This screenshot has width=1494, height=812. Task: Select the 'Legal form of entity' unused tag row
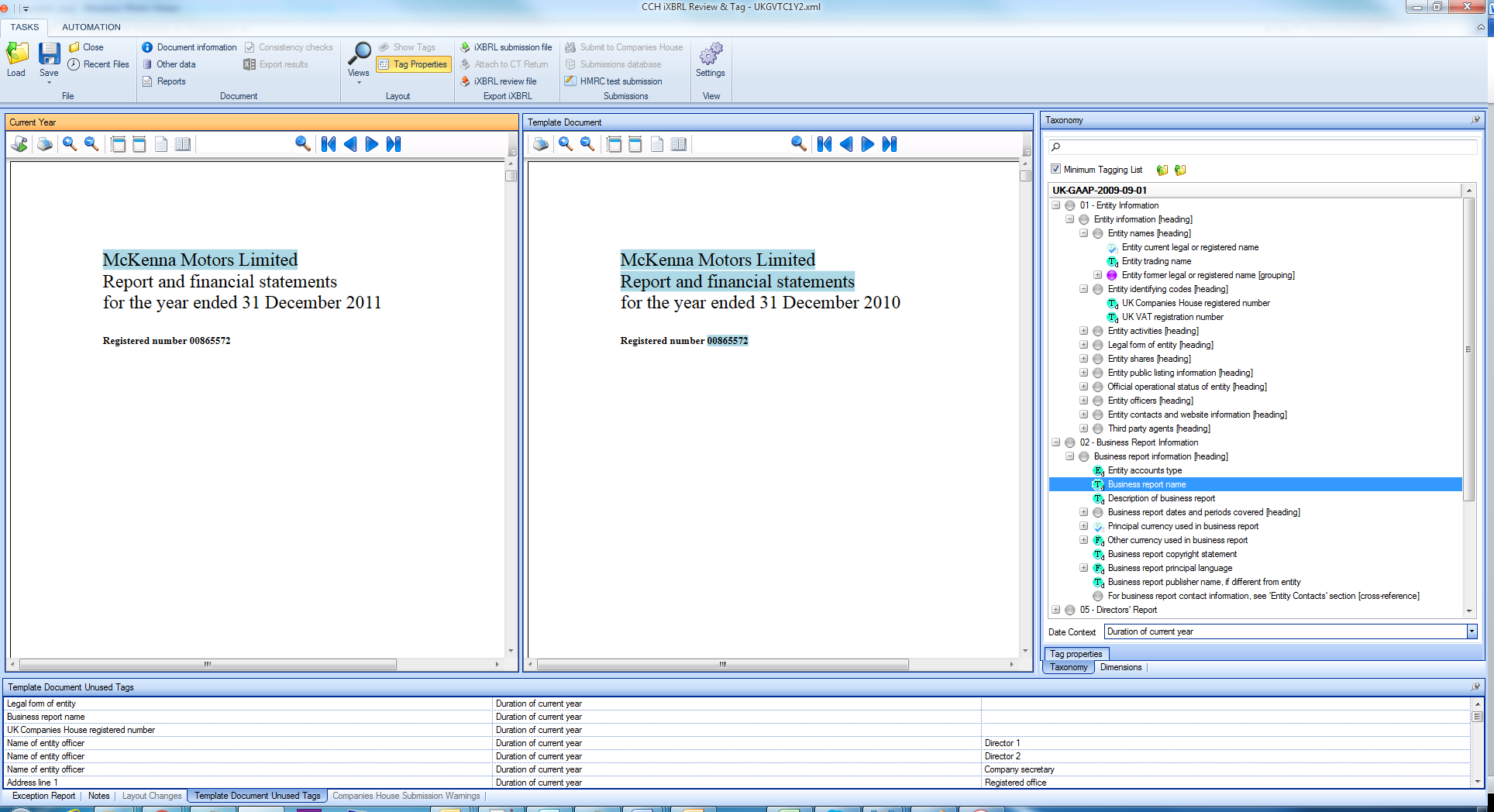tap(738, 704)
